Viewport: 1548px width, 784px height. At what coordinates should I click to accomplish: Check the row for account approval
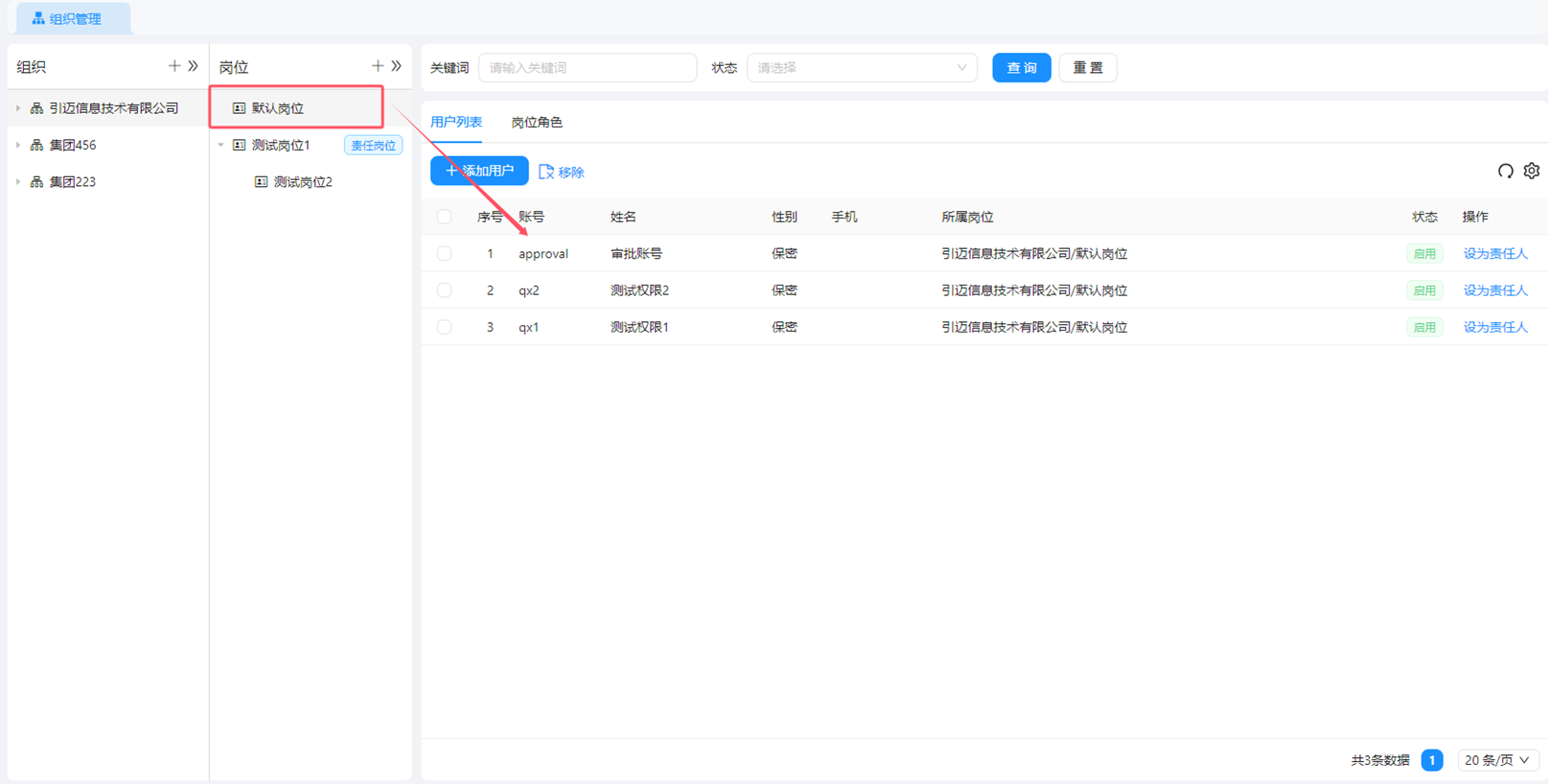444,254
